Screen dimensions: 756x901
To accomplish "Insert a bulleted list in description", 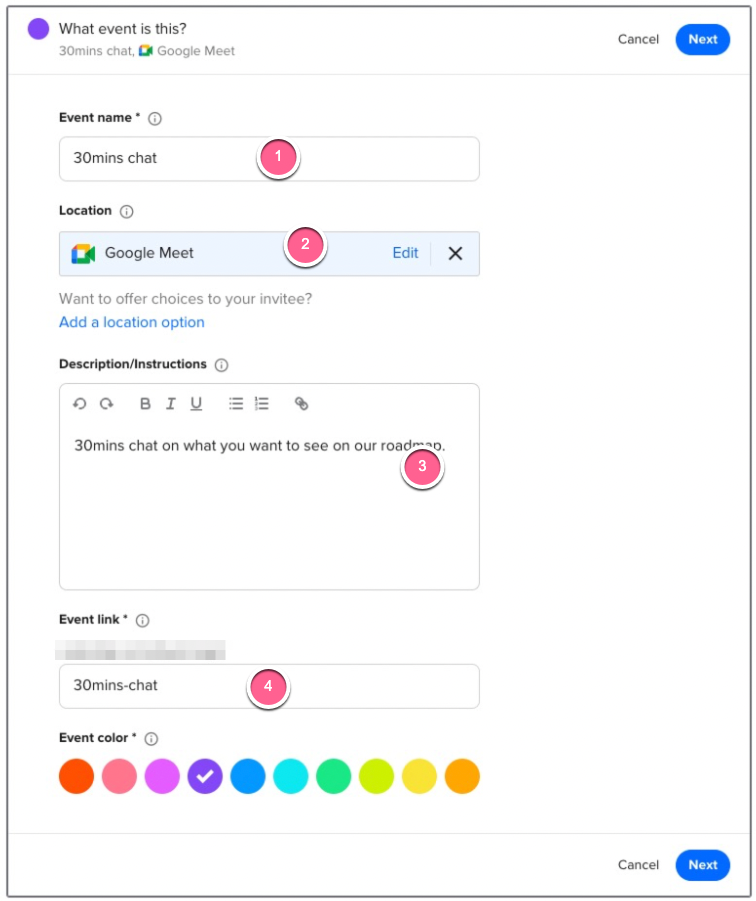I will tap(236, 404).
